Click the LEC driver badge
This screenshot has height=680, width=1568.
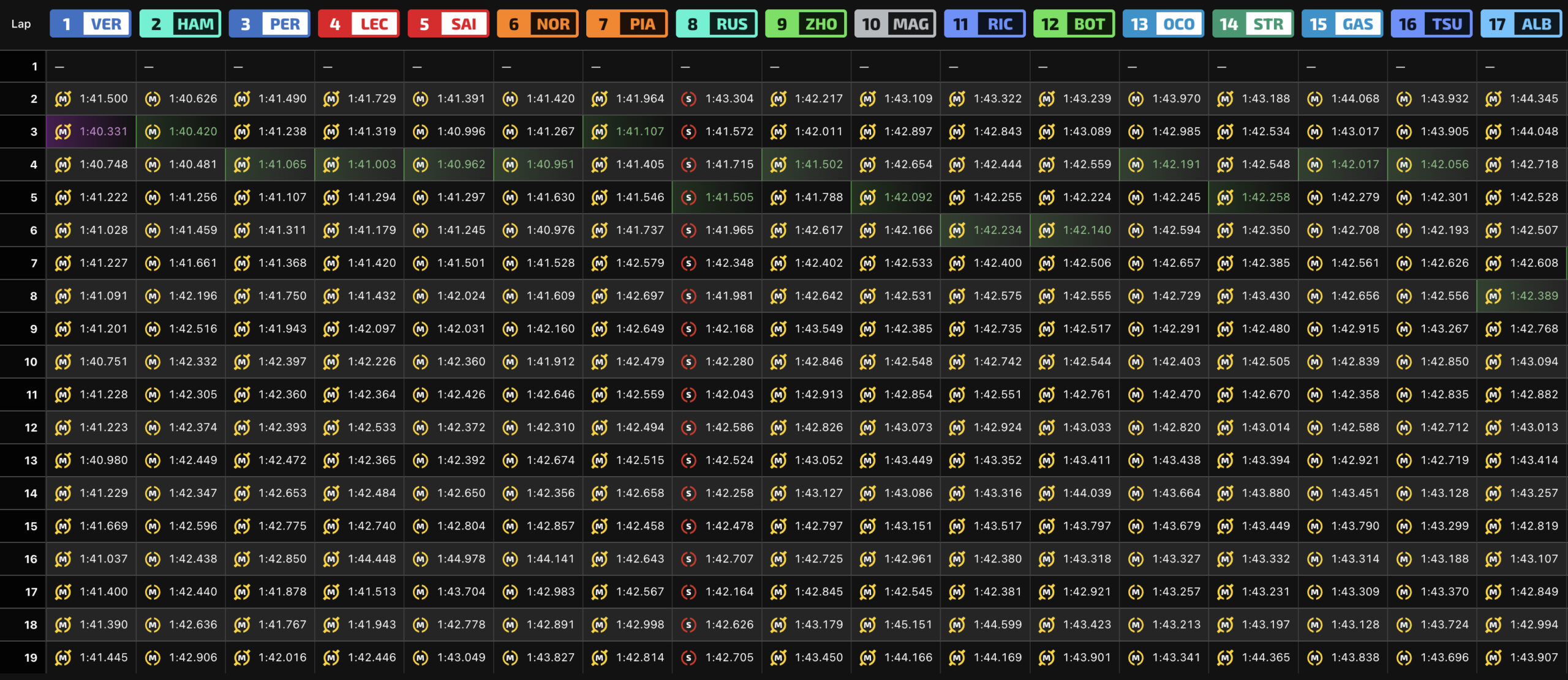(358, 24)
